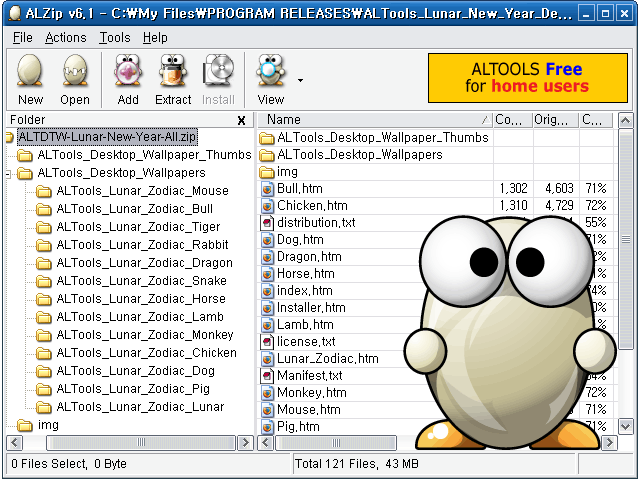
Task: Select ALTools_Lunar_Zodiac_Bull folder in tree
Action: (134, 209)
